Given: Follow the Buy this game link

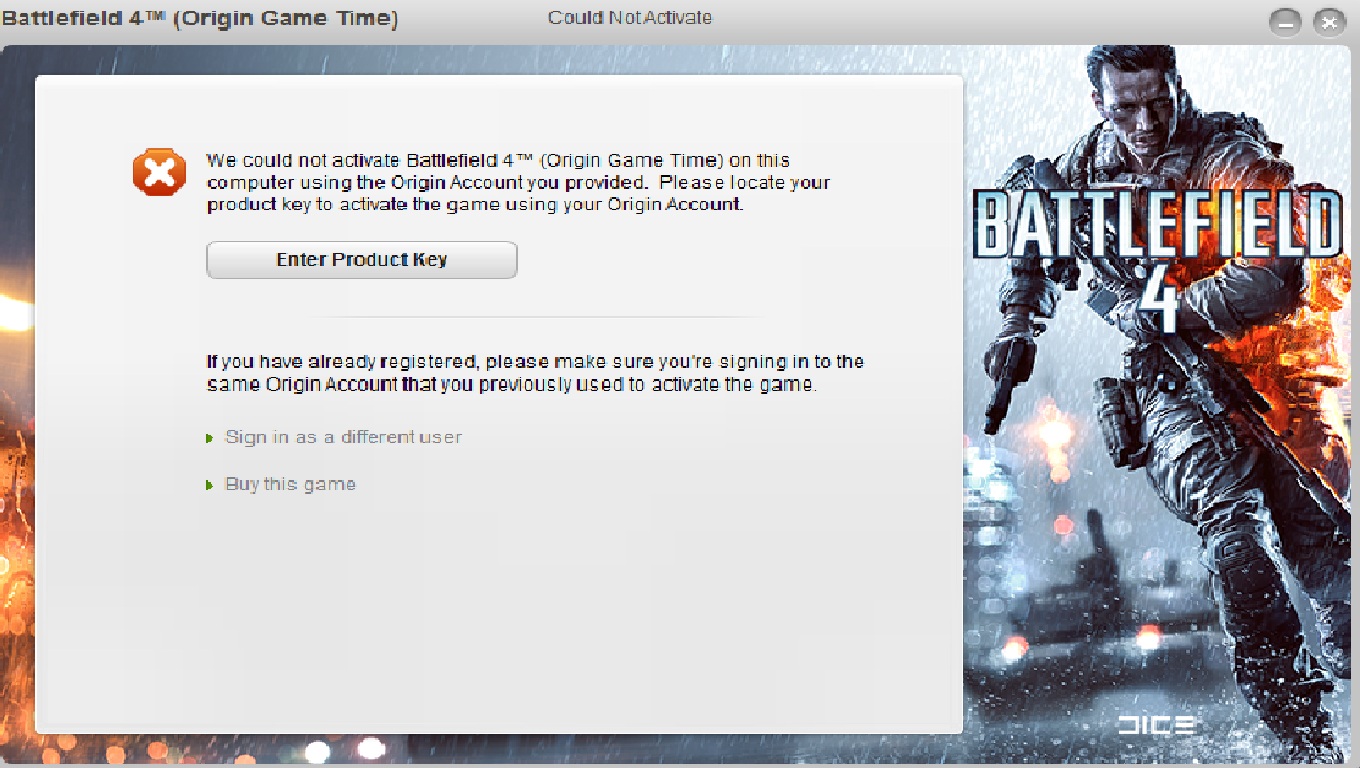Looking at the screenshot, I should tap(290, 484).
